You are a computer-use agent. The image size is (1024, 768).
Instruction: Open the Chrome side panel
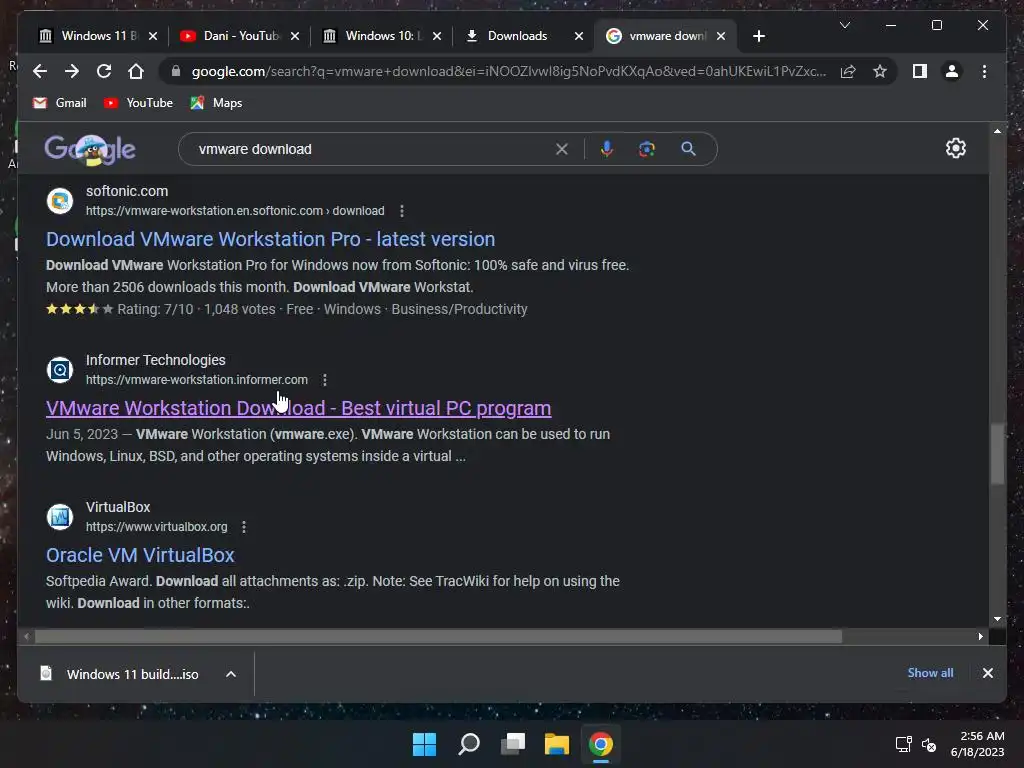pos(920,71)
